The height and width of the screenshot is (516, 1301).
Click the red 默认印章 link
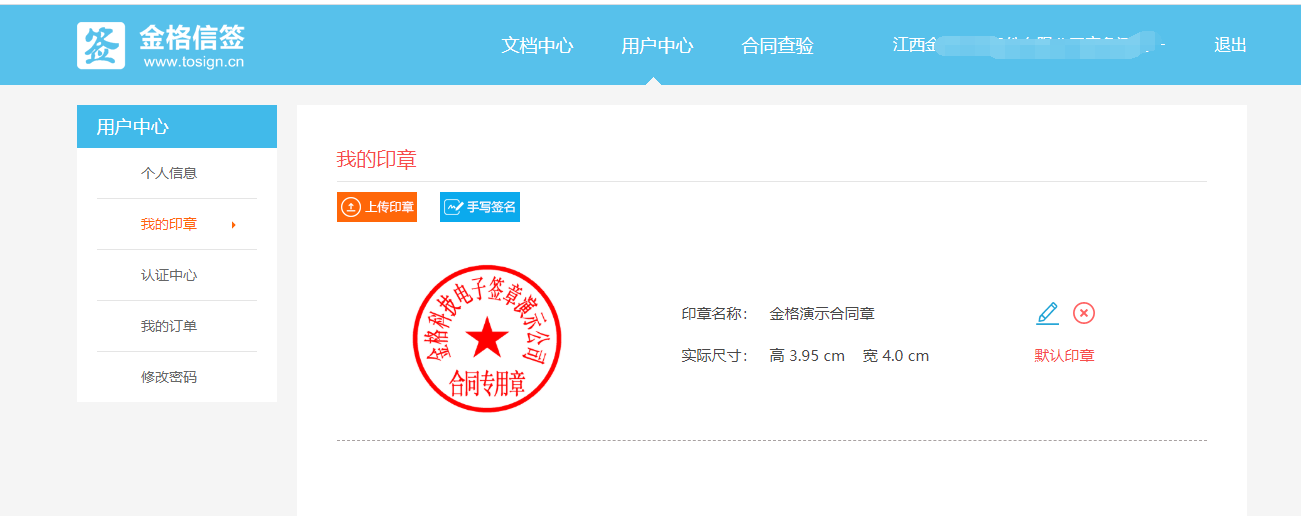(1064, 355)
